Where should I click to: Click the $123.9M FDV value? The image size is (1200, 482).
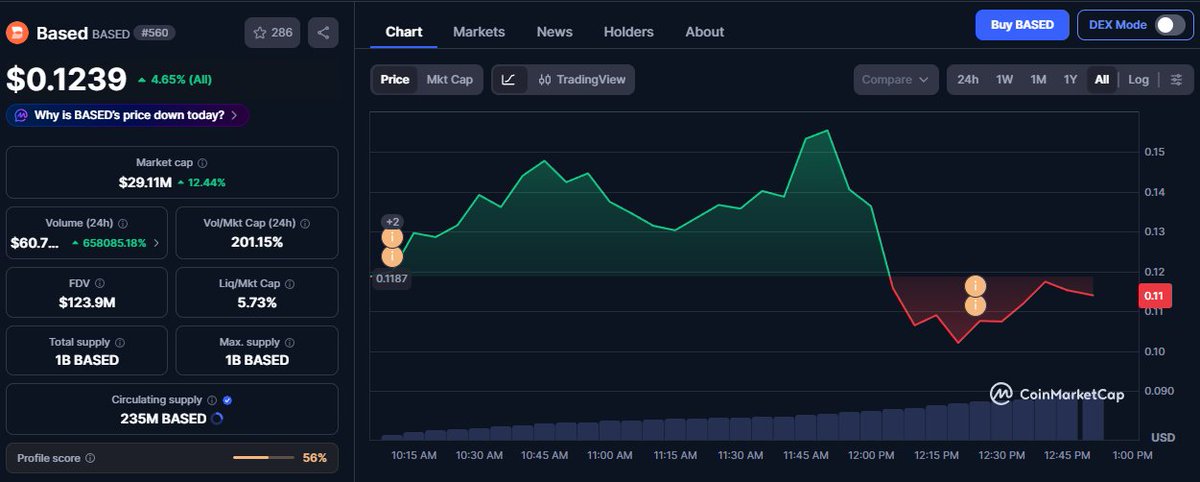88,302
